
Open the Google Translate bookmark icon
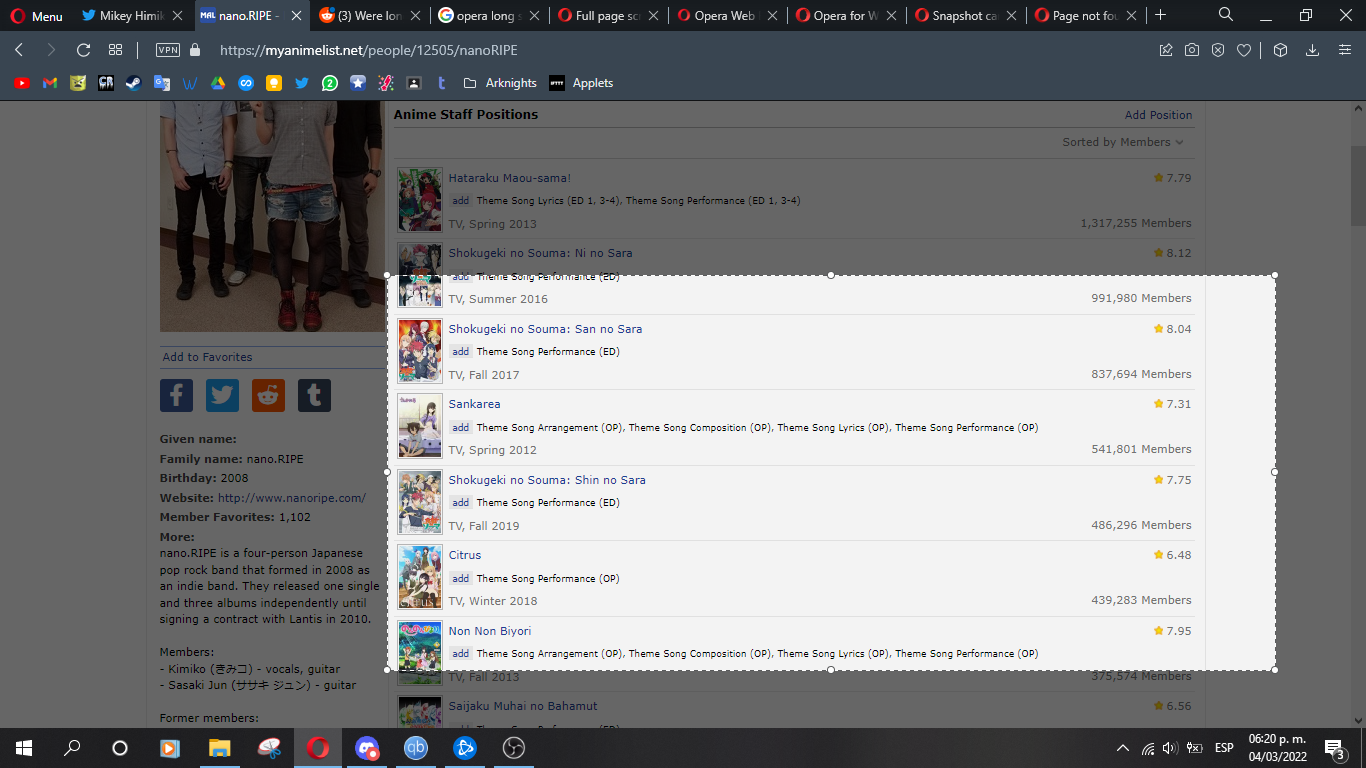(x=161, y=83)
